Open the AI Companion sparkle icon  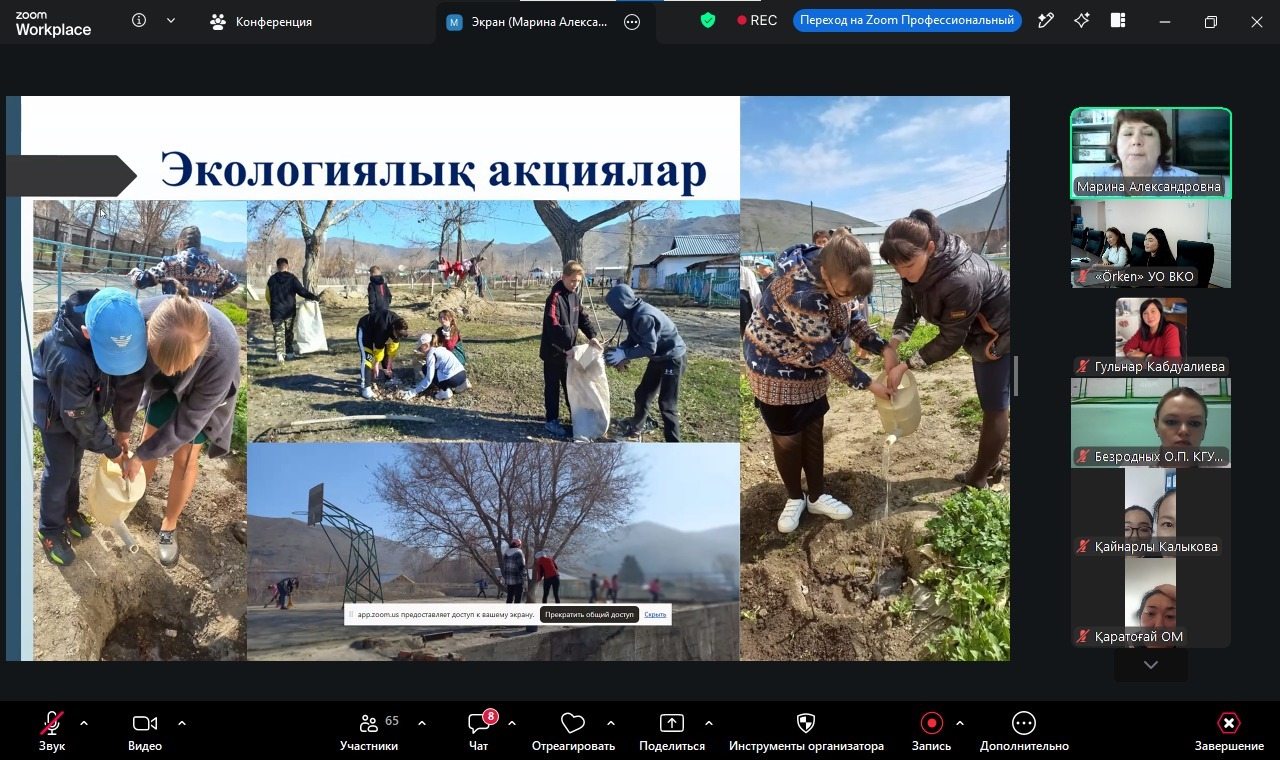coord(1082,21)
